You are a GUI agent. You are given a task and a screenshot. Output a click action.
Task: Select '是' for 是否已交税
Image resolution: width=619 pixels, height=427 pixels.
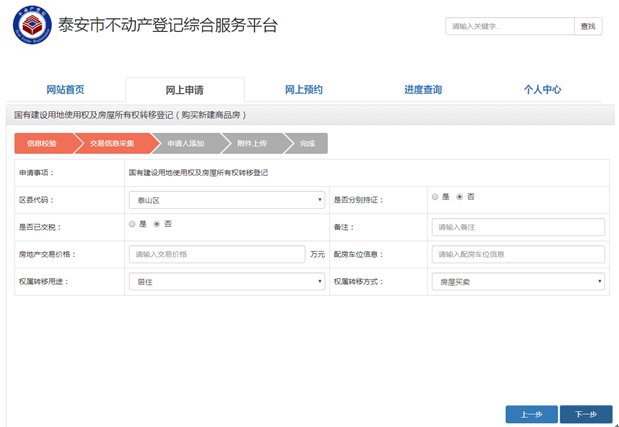coord(133,223)
